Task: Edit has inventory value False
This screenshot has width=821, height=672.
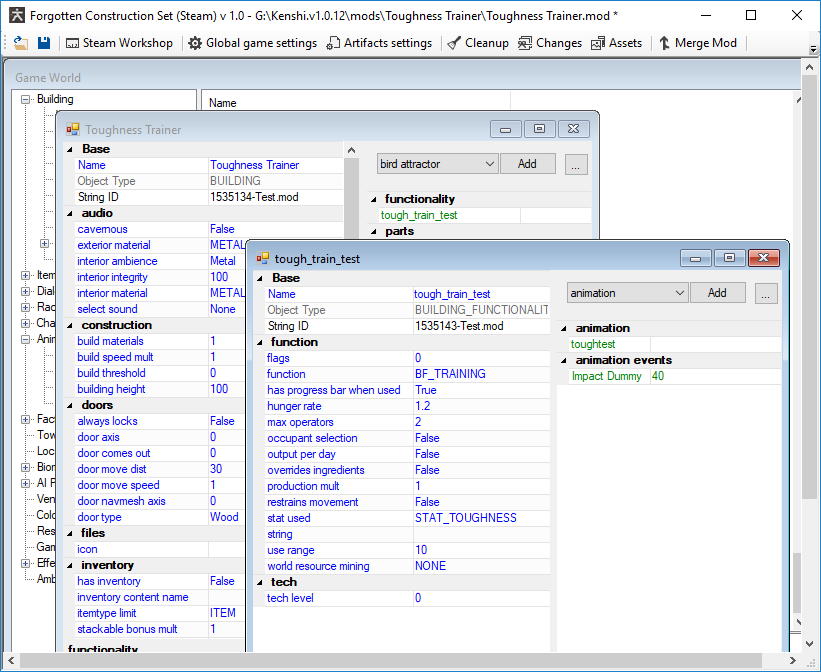Action: click(227, 581)
